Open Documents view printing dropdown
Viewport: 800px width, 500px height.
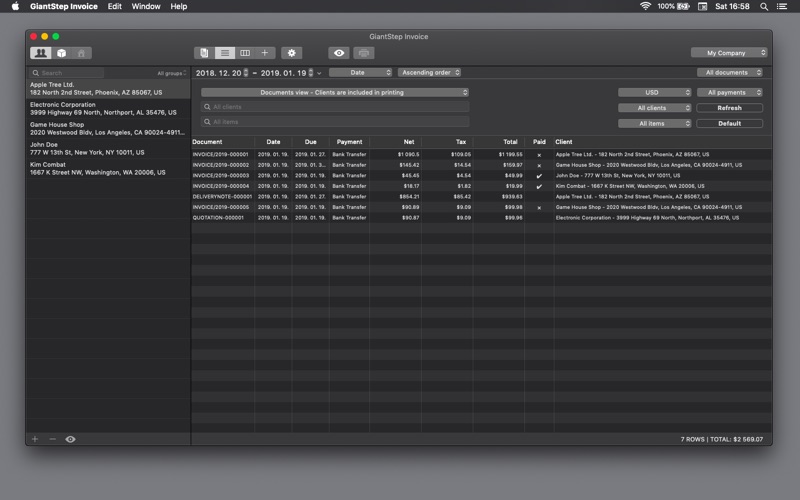click(335, 92)
